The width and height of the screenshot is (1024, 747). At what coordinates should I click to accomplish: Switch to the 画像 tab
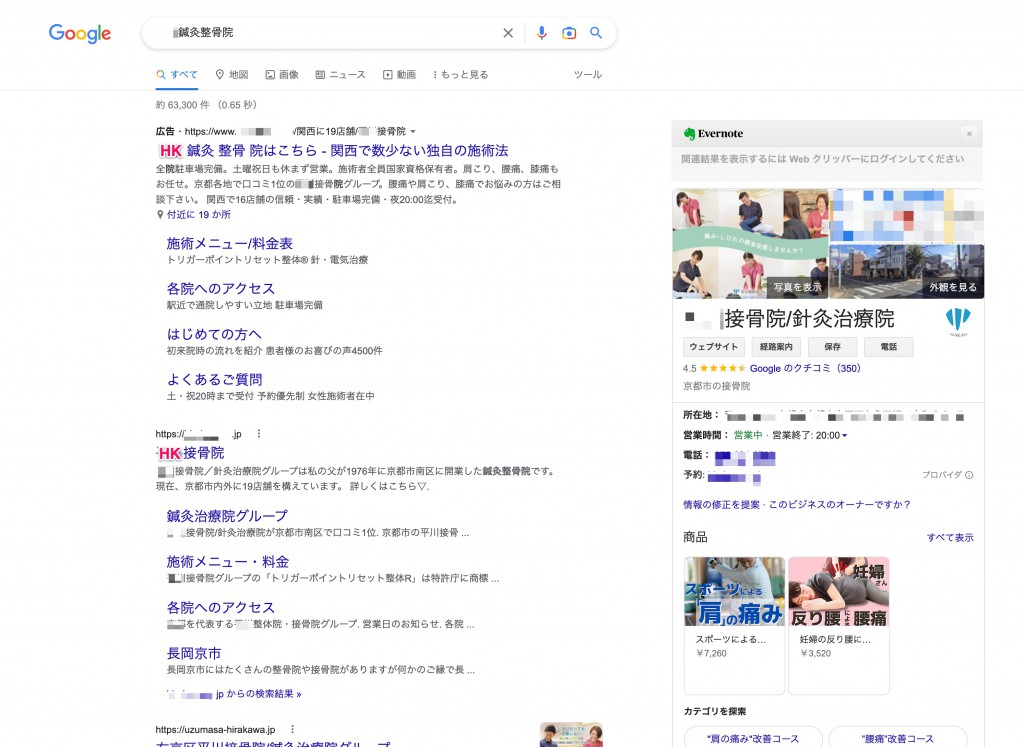(281, 74)
